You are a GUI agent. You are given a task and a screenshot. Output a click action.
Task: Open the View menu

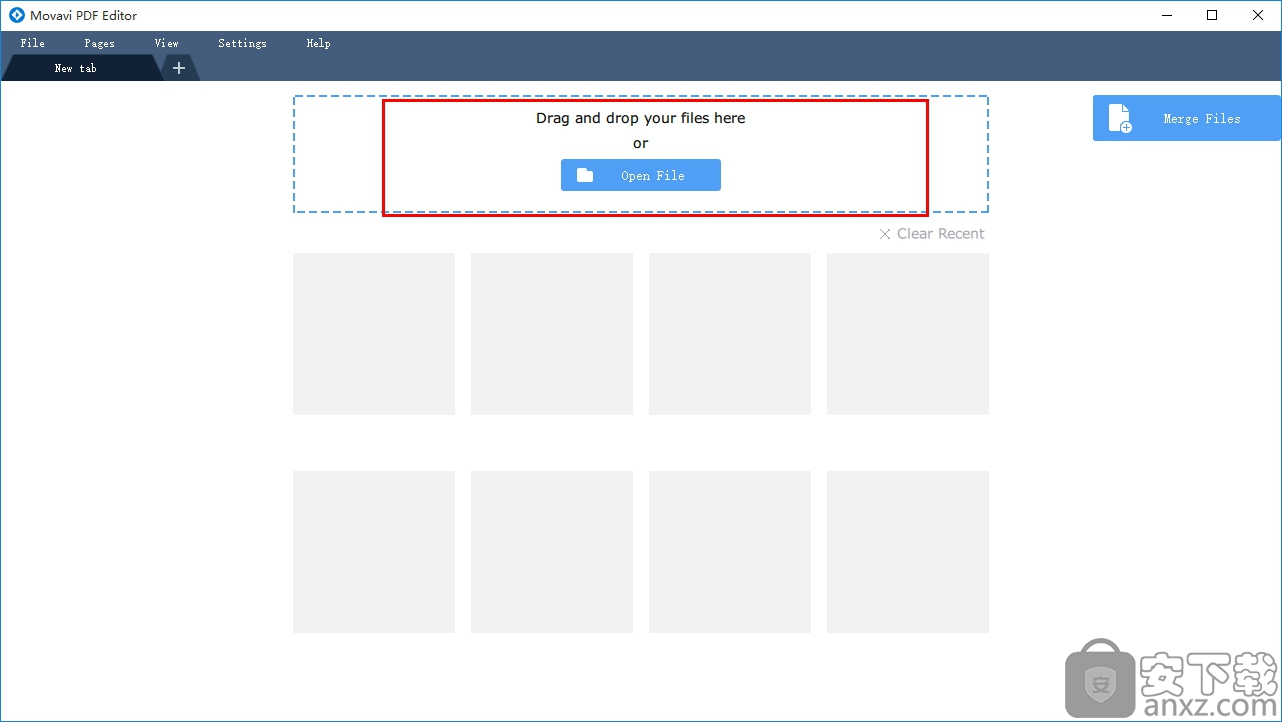[166, 43]
